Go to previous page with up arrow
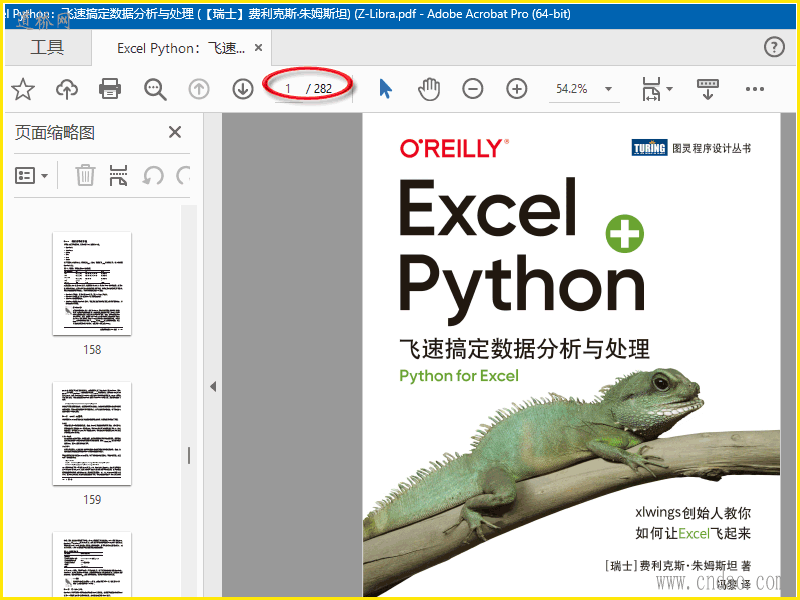Image resolution: width=800 pixels, height=600 pixels. pyautogui.click(x=199, y=89)
